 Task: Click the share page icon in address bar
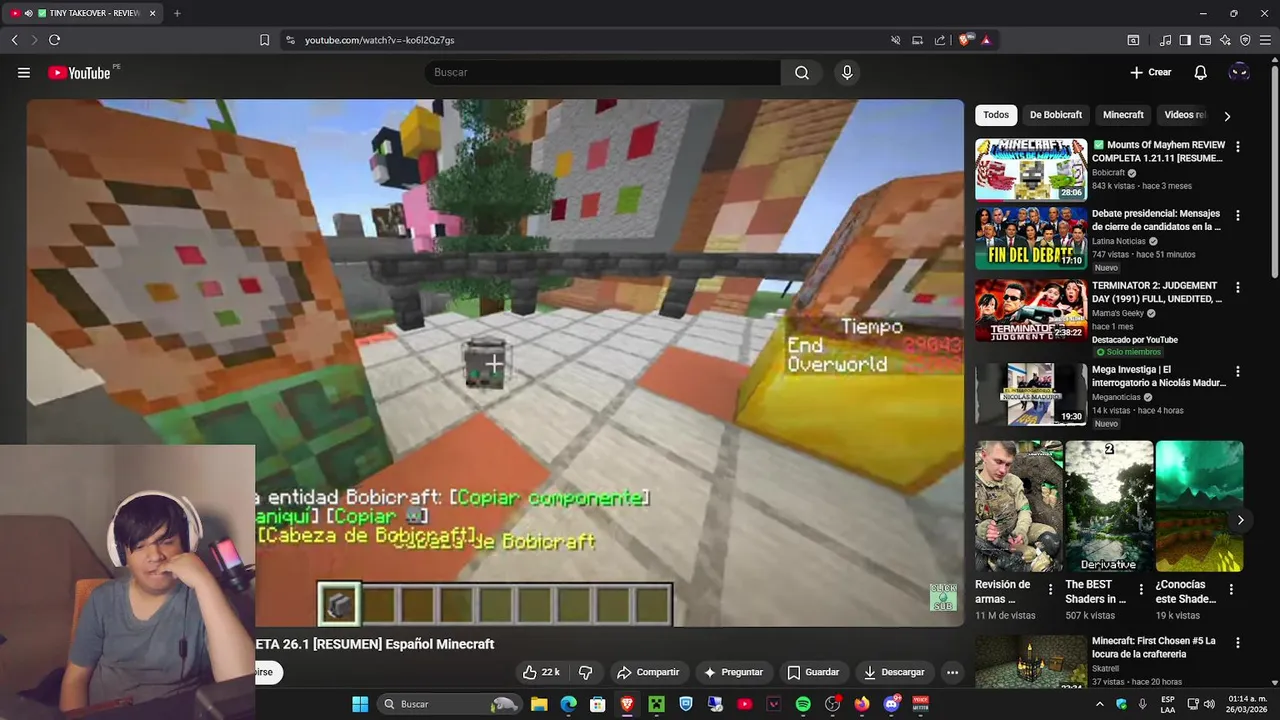(940, 40)
